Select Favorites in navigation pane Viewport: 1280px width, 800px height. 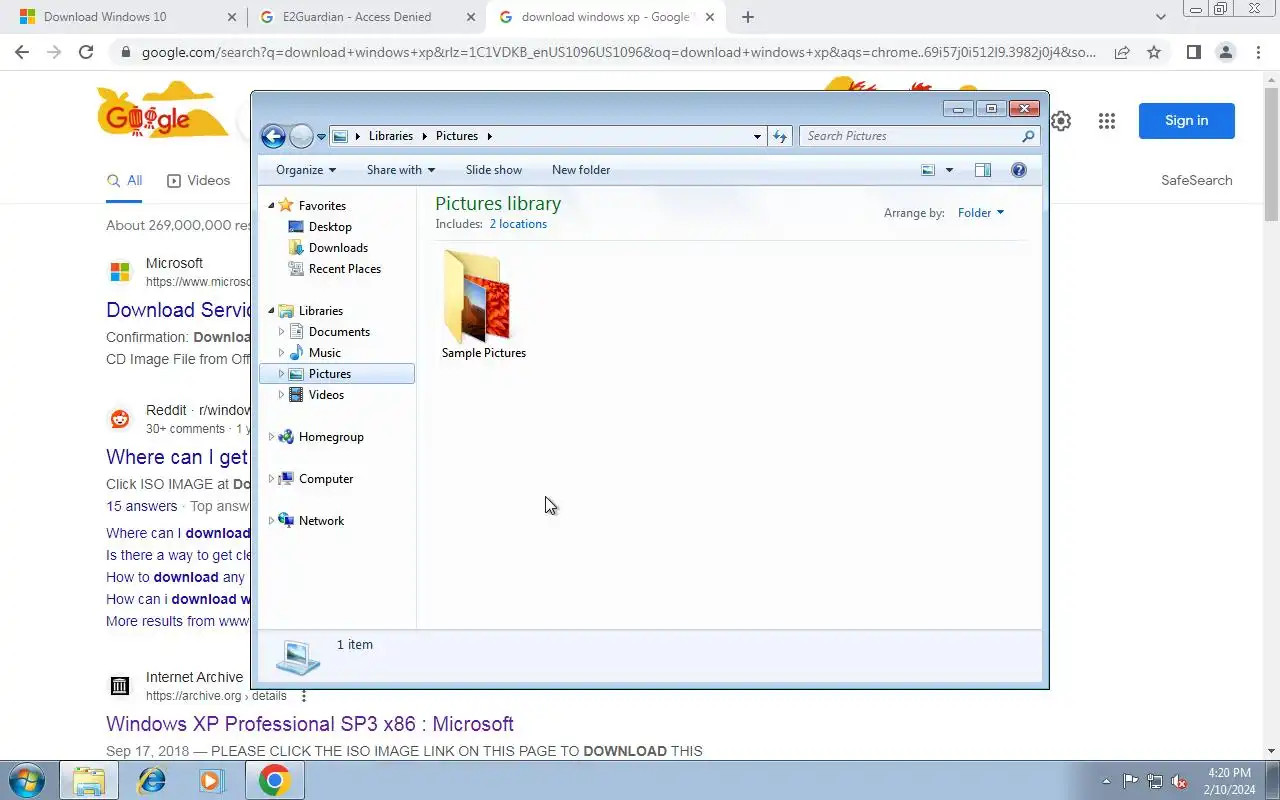coord(322,205)
